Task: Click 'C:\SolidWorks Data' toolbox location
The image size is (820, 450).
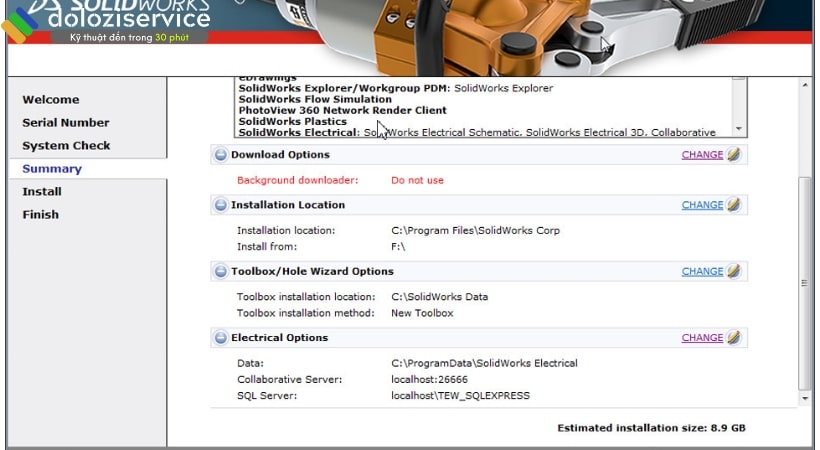Action: click(439, 297)
